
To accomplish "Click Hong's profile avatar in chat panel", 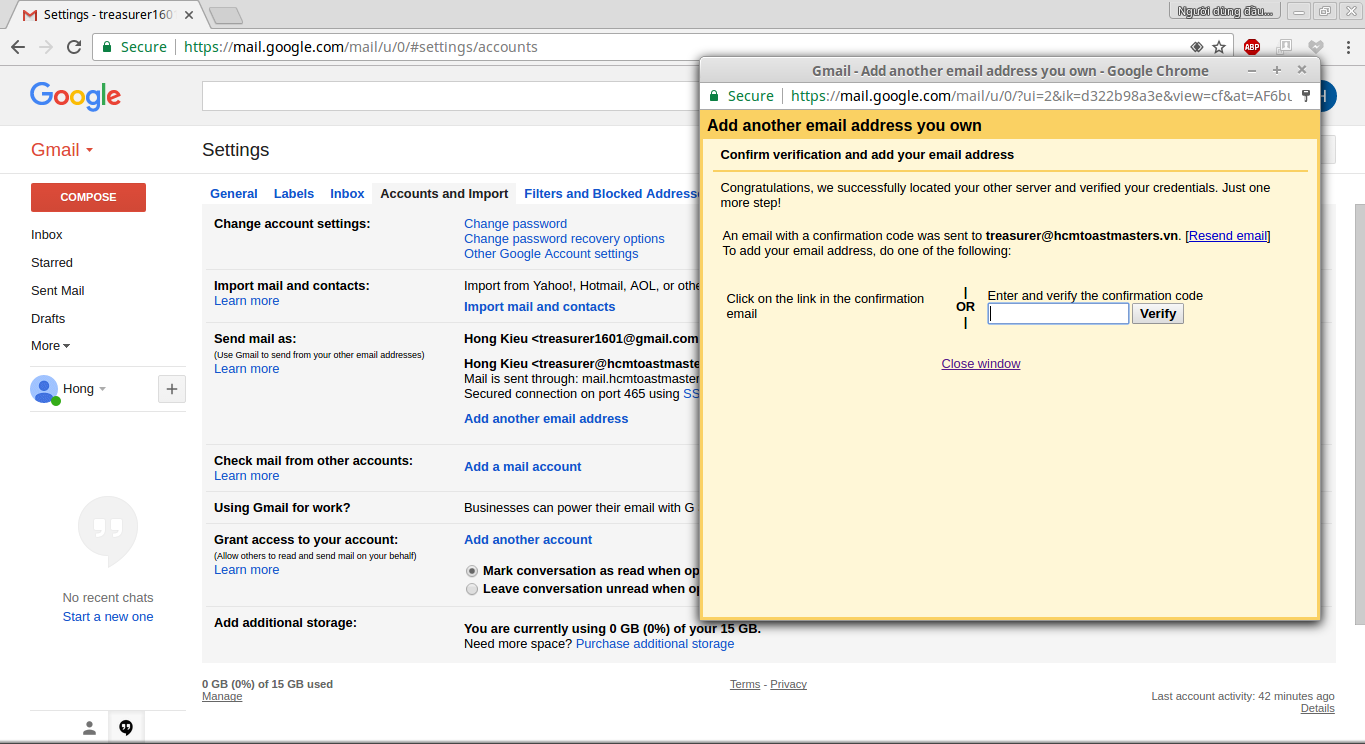I will point(44,389).
